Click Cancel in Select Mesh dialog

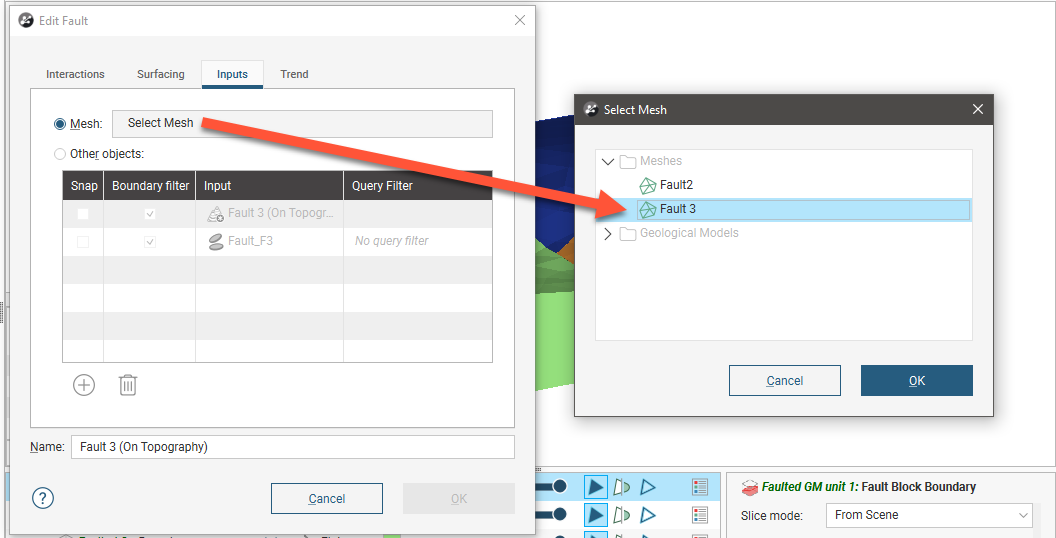(x=785, y=380)
